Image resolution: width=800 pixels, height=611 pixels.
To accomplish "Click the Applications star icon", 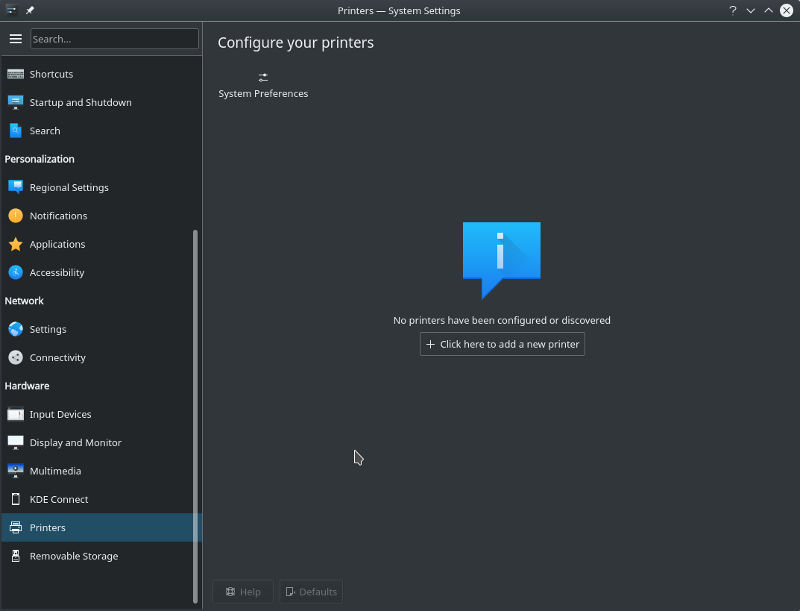I will pyautogui.click(x=15, y=244).
